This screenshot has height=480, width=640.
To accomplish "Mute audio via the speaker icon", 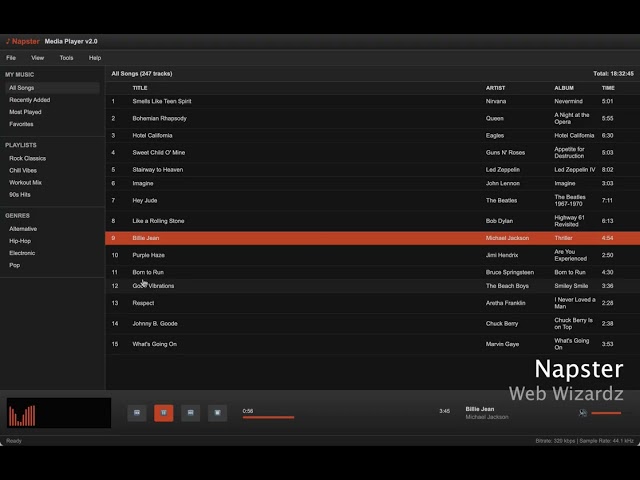I will [583, 413].
